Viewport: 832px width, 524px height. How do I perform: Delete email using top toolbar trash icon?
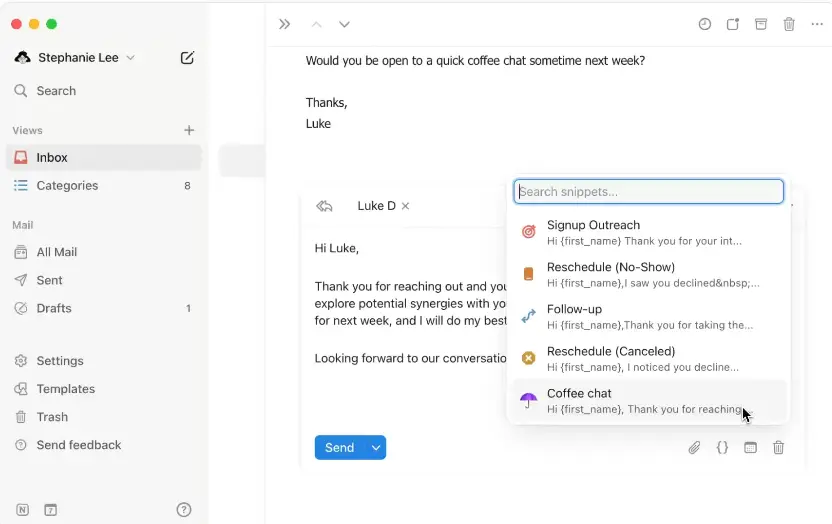[789, 24]
